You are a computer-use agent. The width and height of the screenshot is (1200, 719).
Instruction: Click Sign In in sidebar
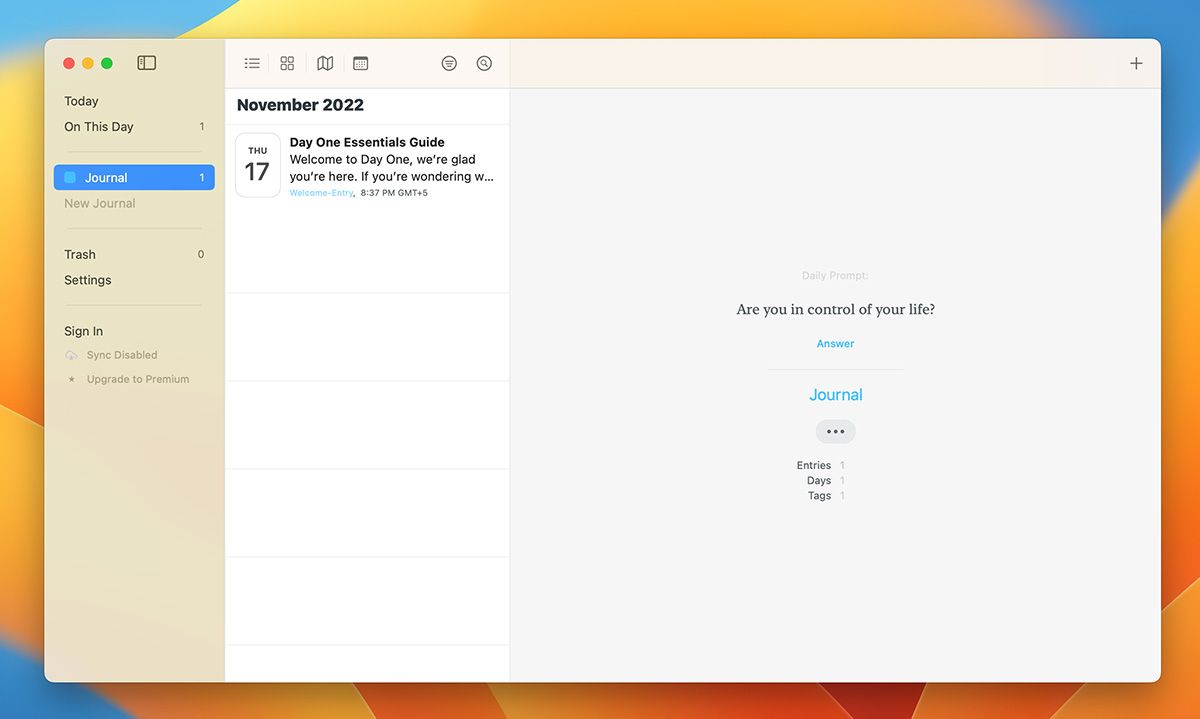click(84, 331)
